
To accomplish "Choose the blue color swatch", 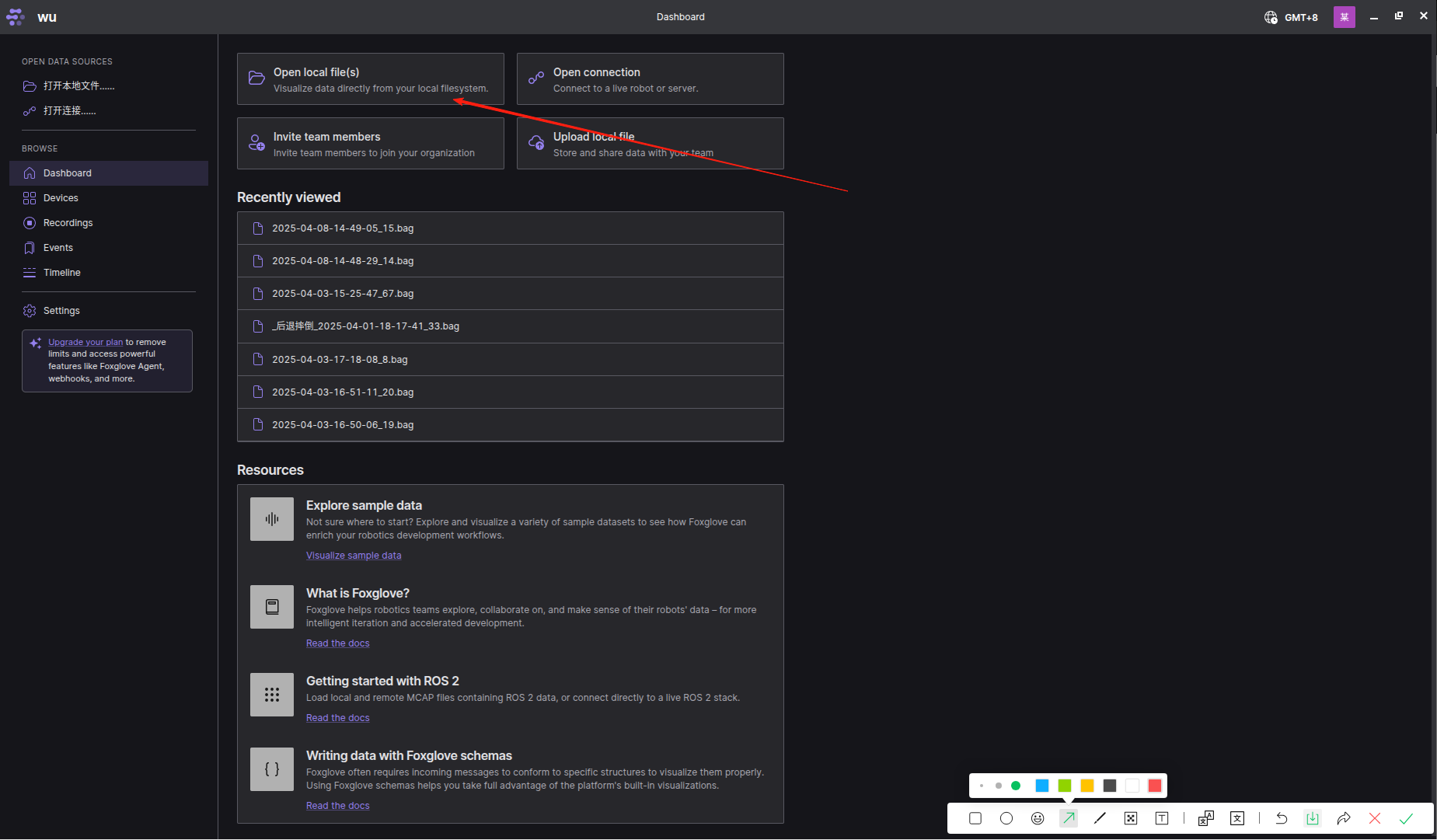I will tap(1042, 786).
